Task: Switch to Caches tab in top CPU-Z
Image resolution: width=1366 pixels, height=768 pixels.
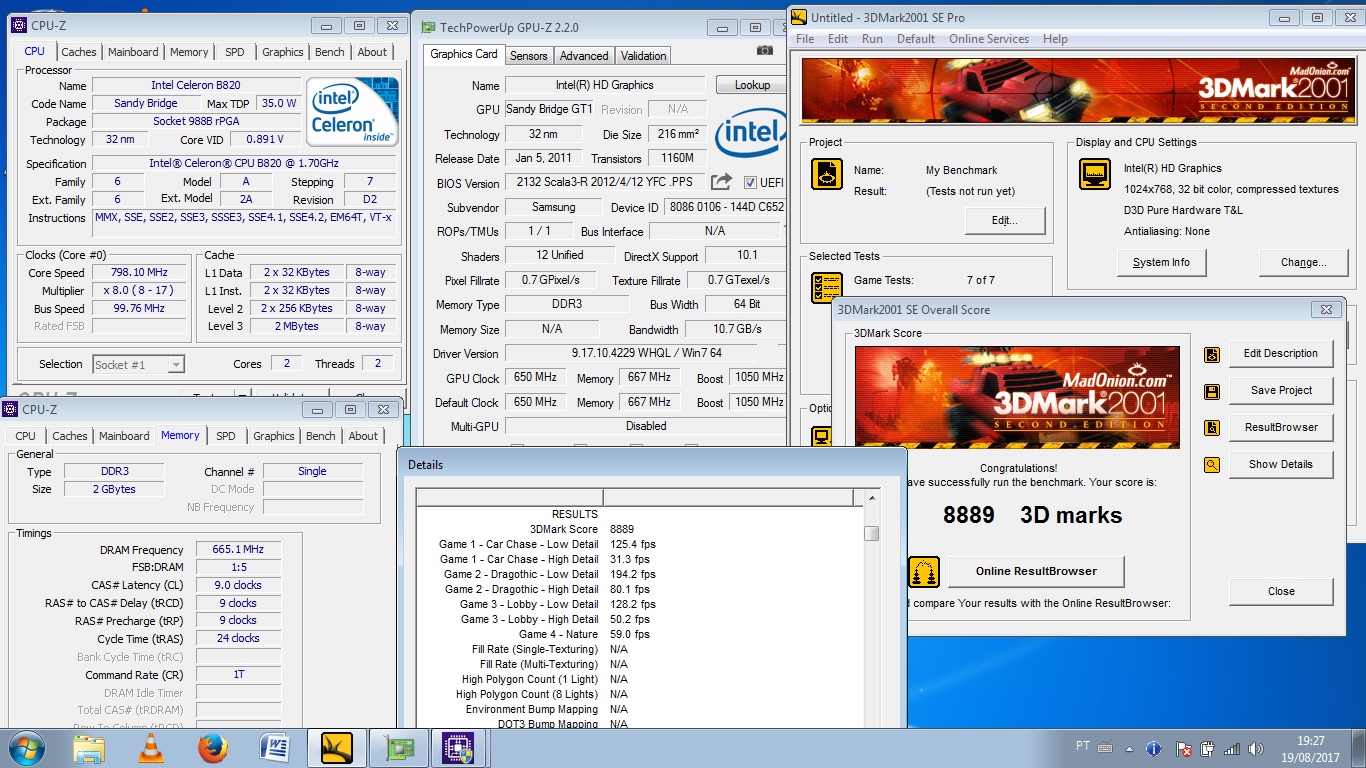Action: tap(79, 52)
